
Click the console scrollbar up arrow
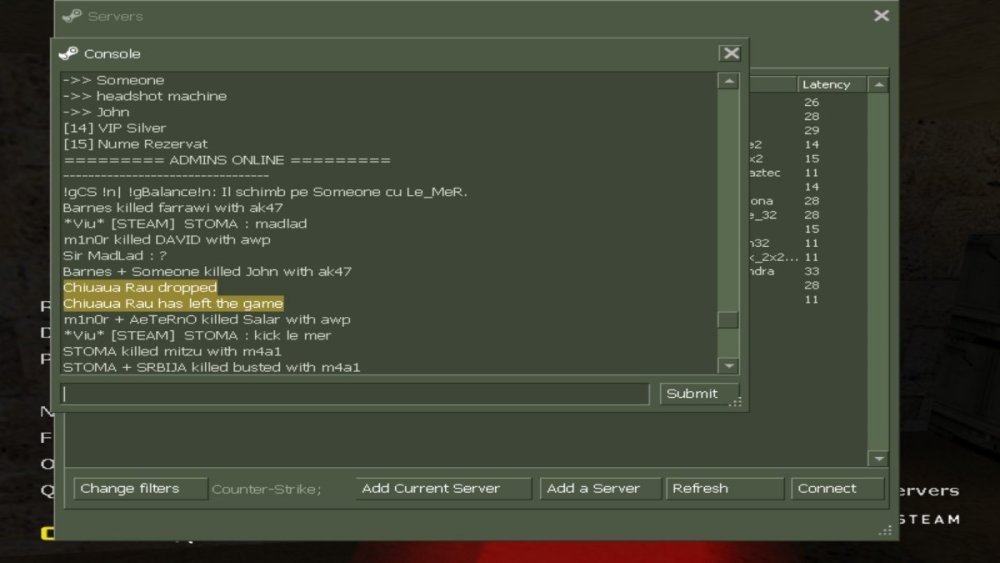coord(728,81)
